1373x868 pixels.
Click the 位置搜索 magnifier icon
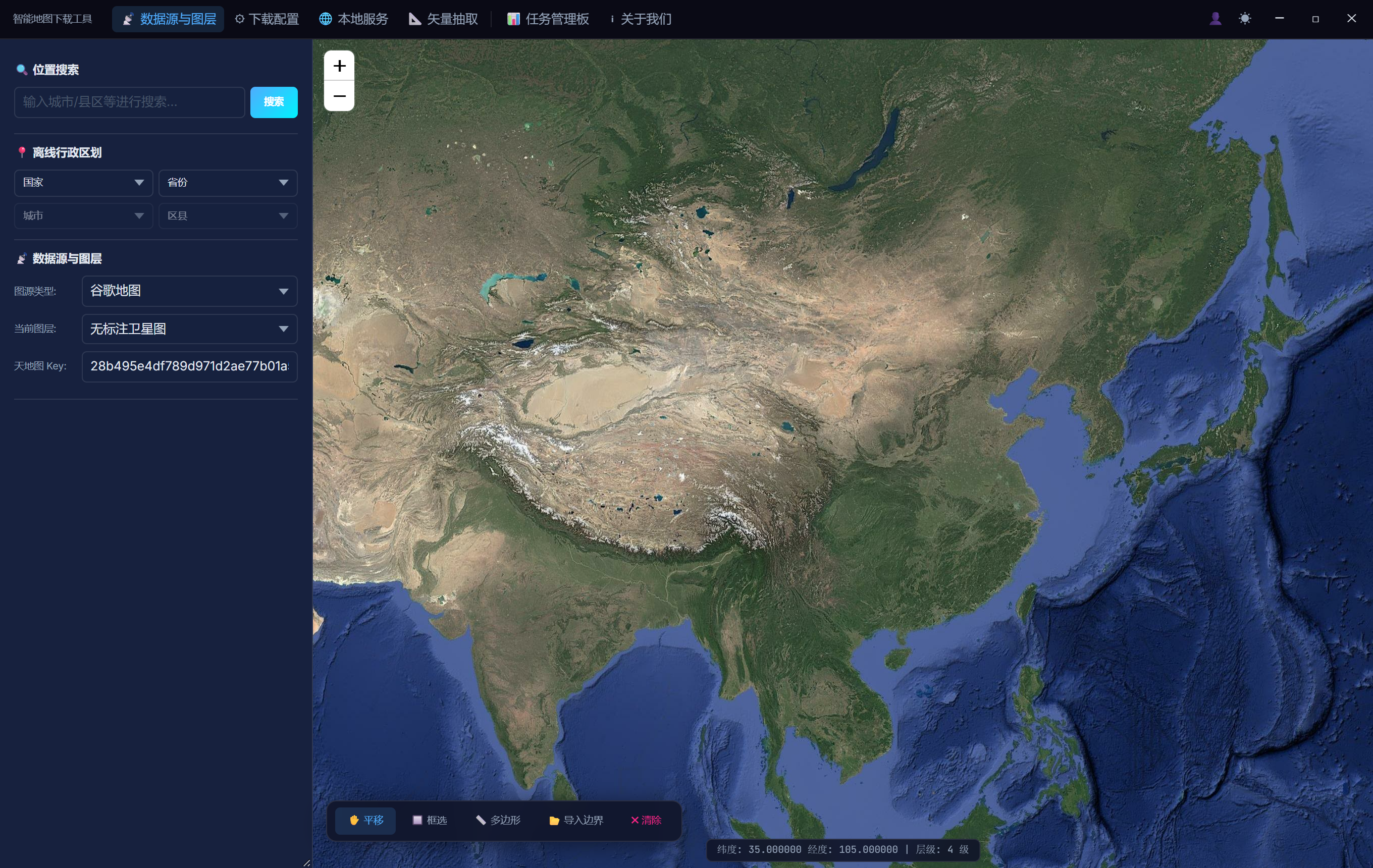22,70
